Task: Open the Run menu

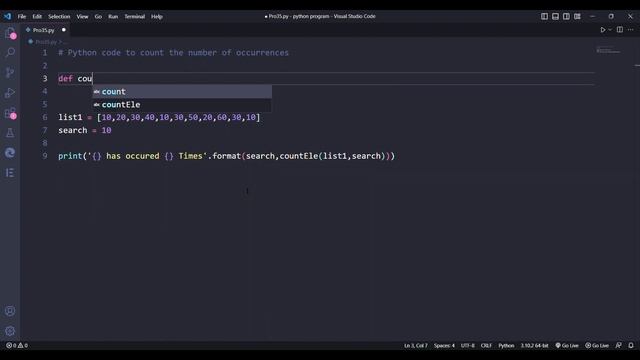Action: point(113,16)
